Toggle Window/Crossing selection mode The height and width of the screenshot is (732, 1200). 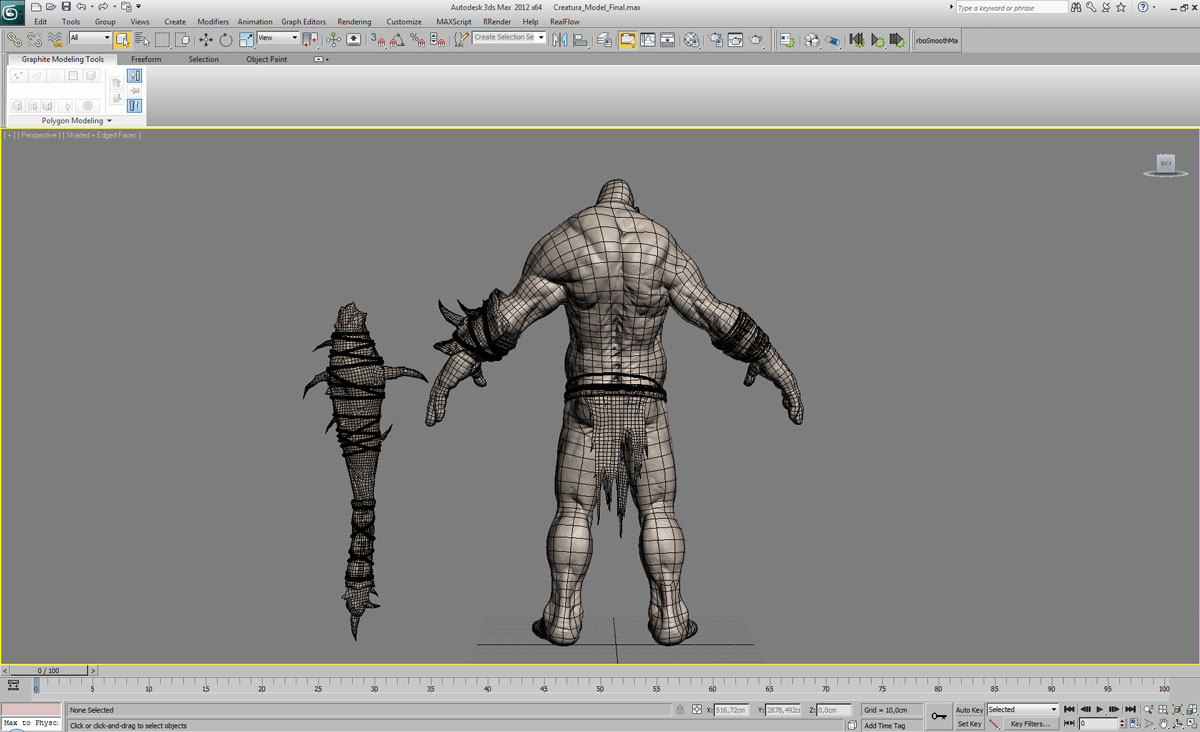click(182, 40)
